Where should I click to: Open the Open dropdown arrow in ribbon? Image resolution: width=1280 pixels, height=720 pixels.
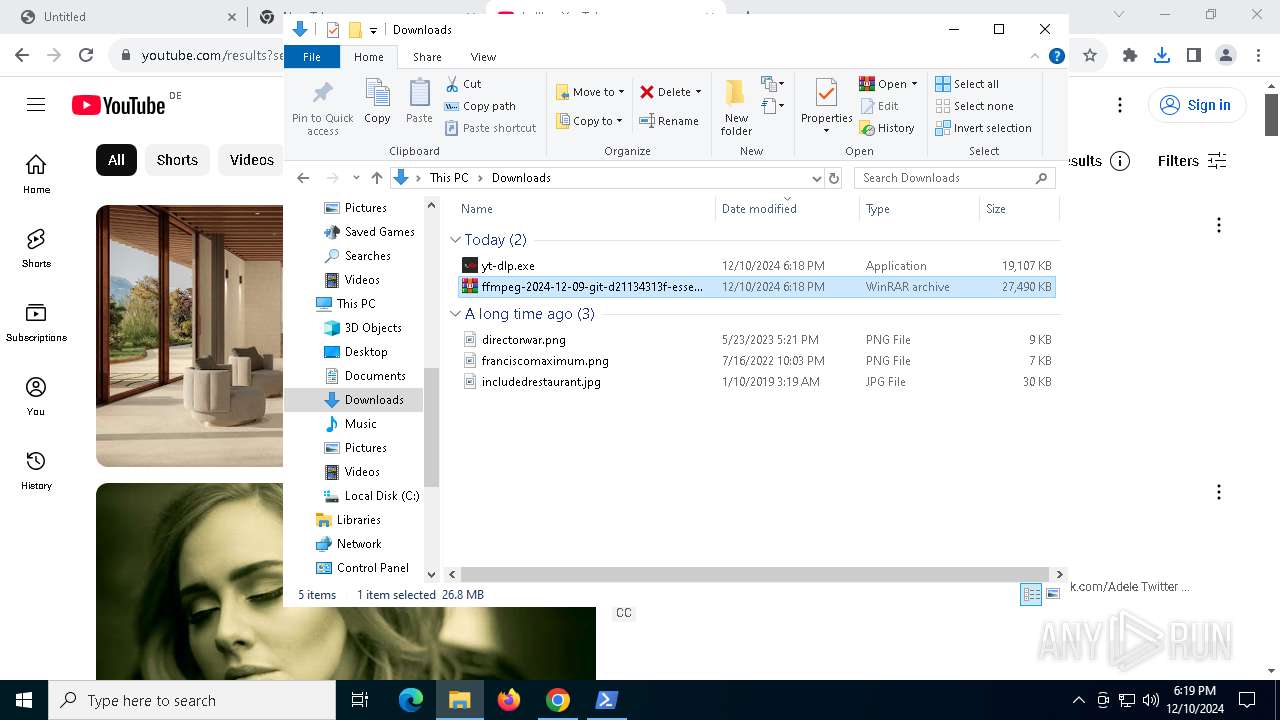914,84
